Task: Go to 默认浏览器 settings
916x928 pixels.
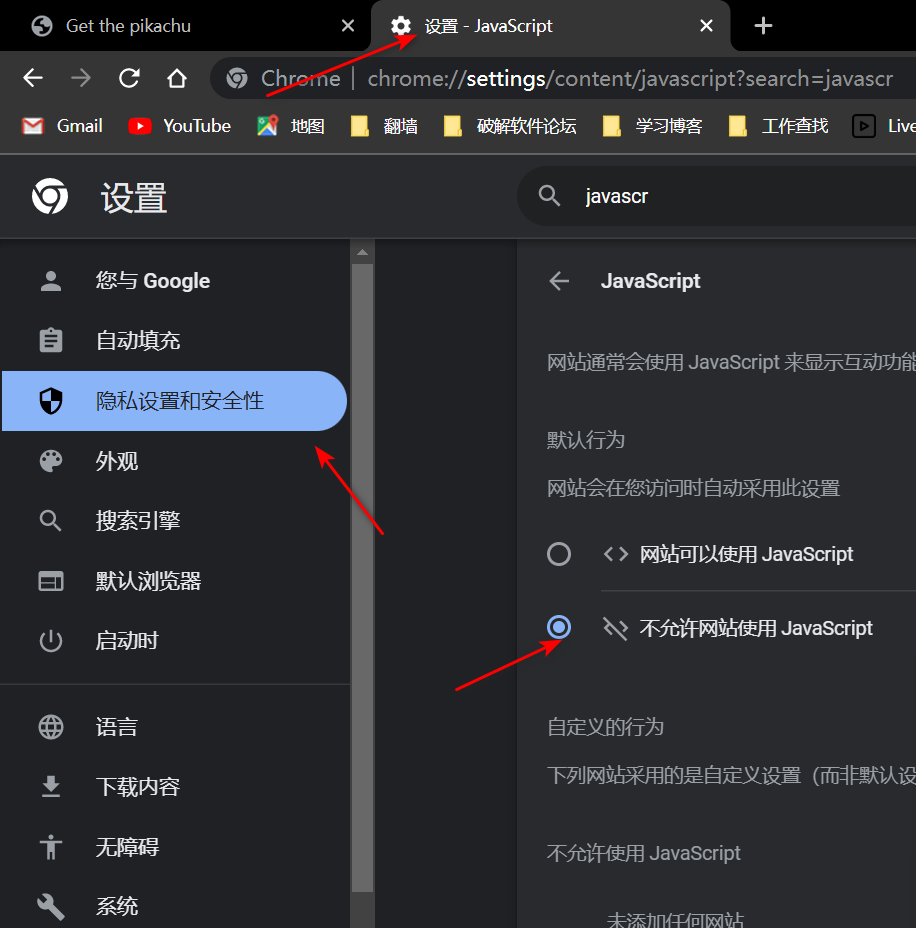Action: 148,581
